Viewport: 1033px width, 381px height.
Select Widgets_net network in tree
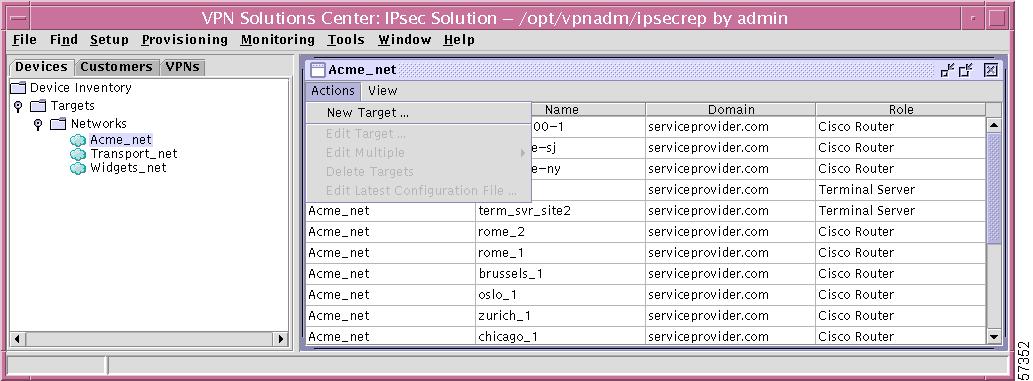(x=128, y=167)
